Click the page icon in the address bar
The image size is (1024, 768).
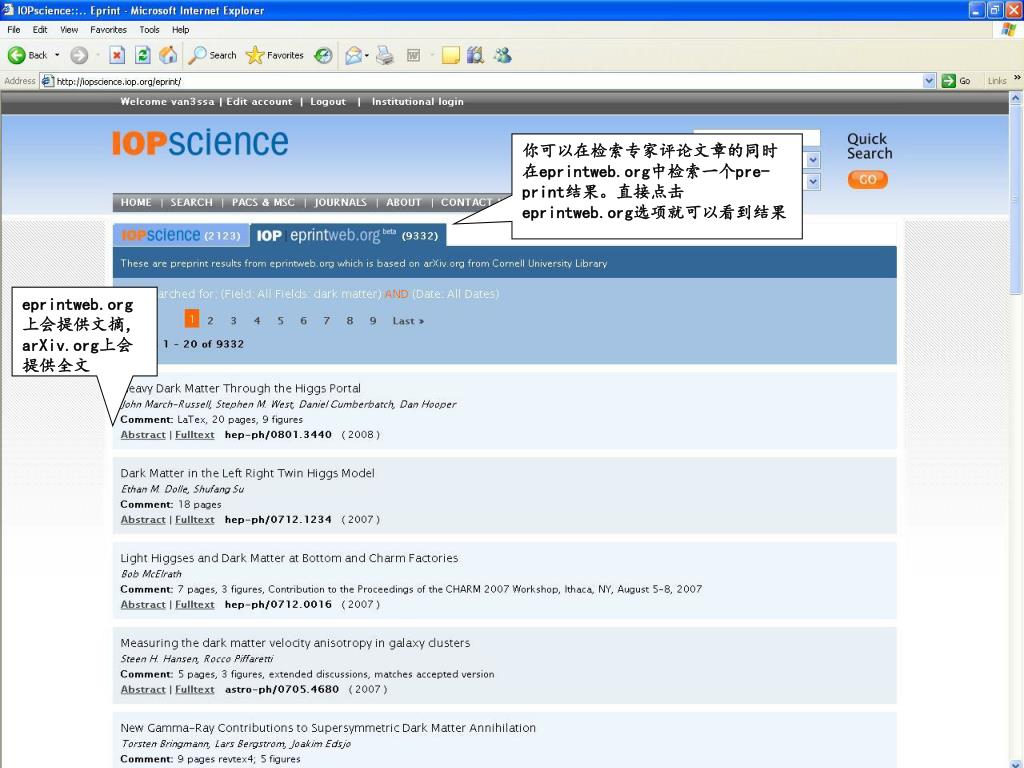tap(47, 81)
